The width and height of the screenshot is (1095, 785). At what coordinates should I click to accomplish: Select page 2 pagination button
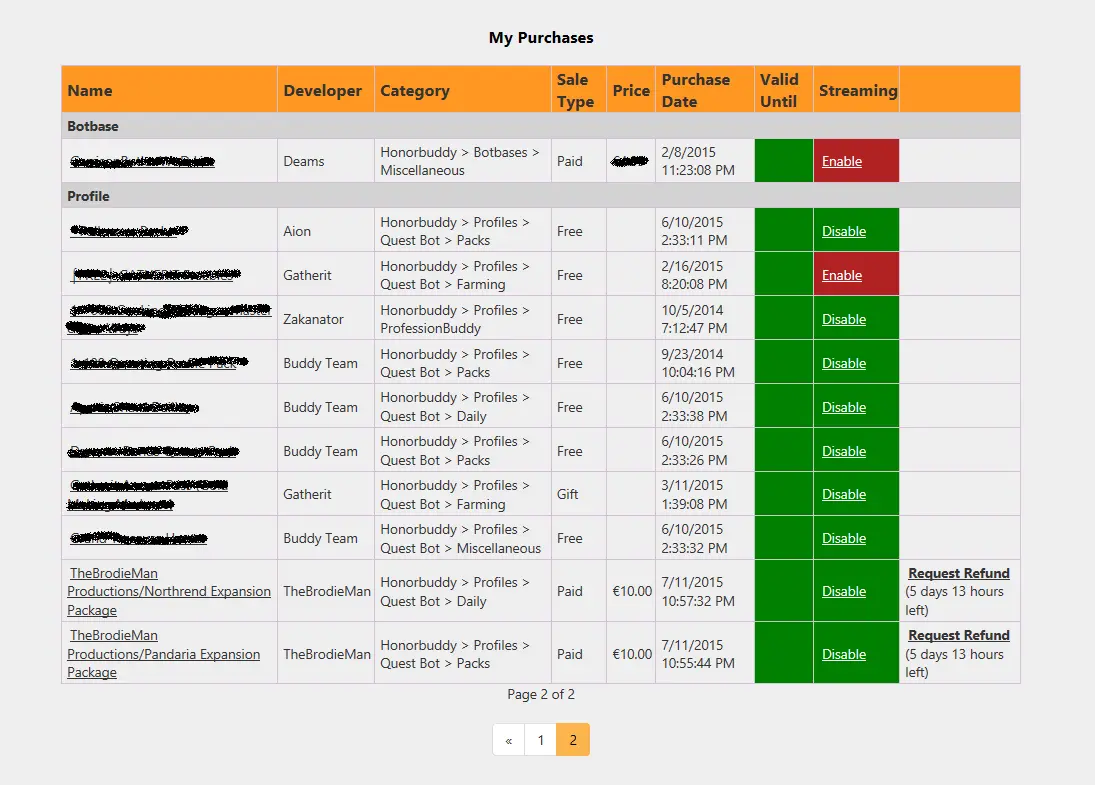coord(573,740)
